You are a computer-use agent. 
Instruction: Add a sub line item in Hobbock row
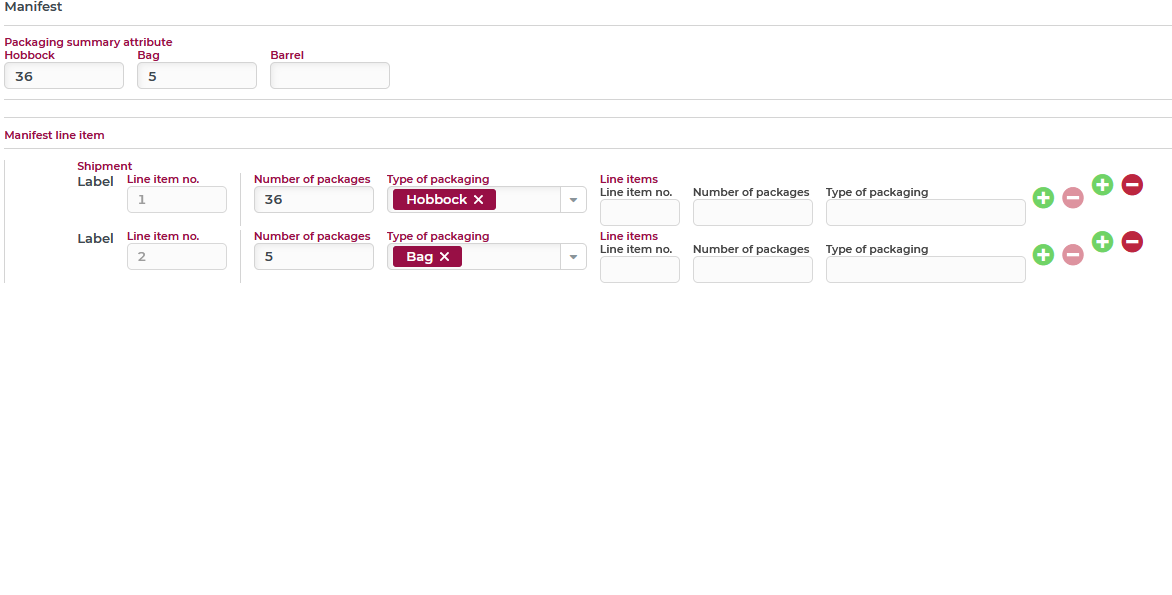click(x=1043, y=198)
